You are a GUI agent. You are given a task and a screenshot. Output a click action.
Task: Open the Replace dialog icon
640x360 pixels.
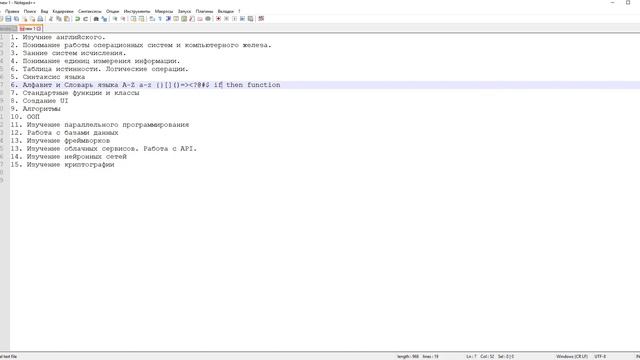104,19
